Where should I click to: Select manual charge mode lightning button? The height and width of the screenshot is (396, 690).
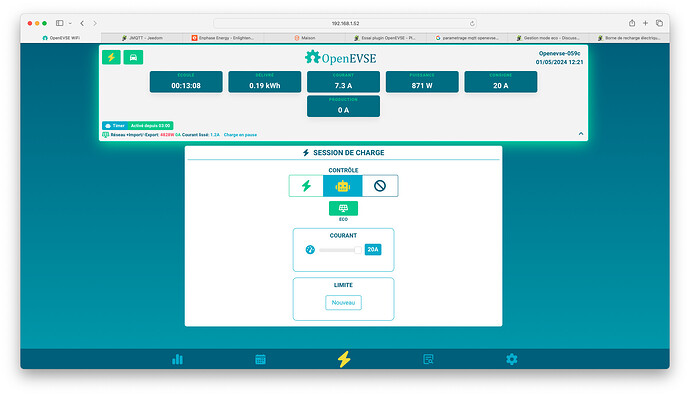[x=306, y=186]
